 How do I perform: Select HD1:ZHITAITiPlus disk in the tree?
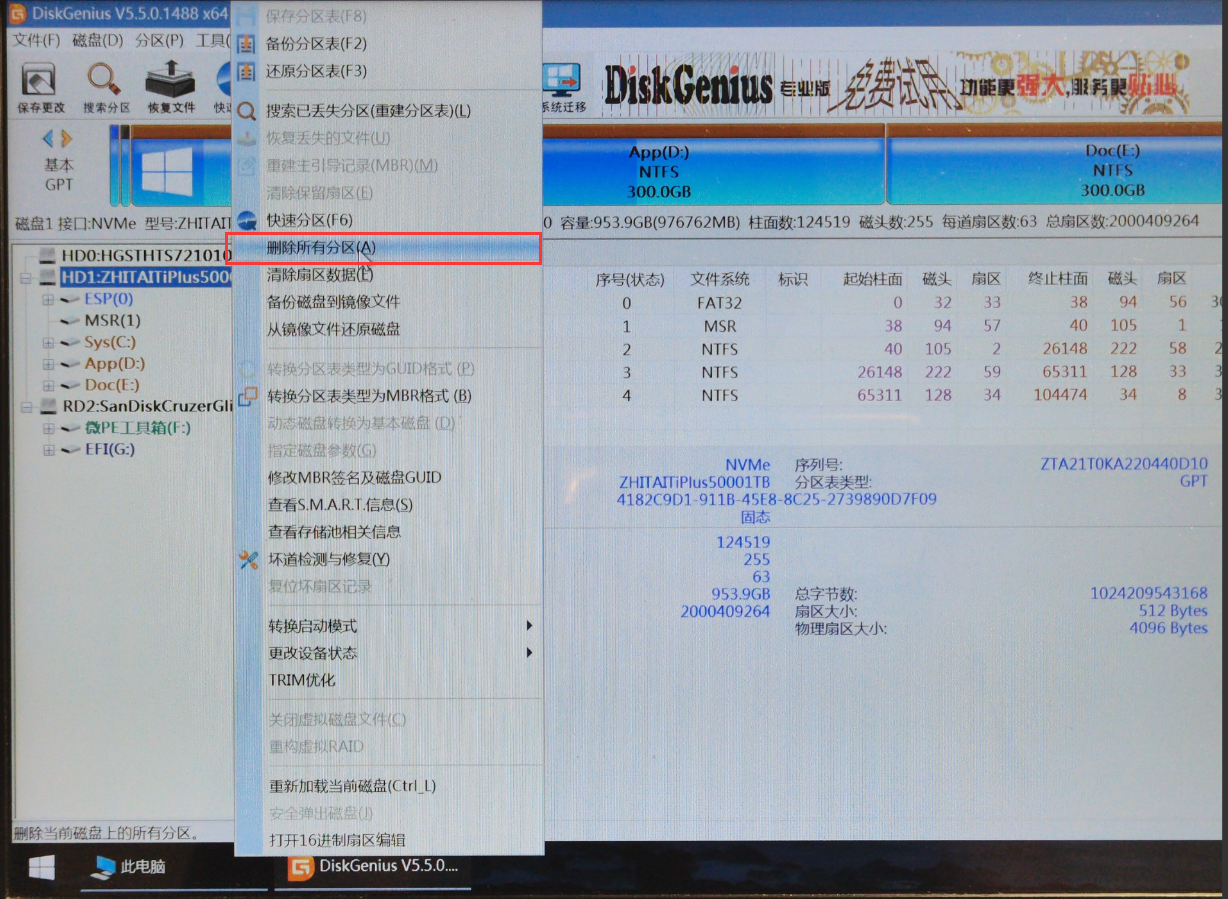146,277
